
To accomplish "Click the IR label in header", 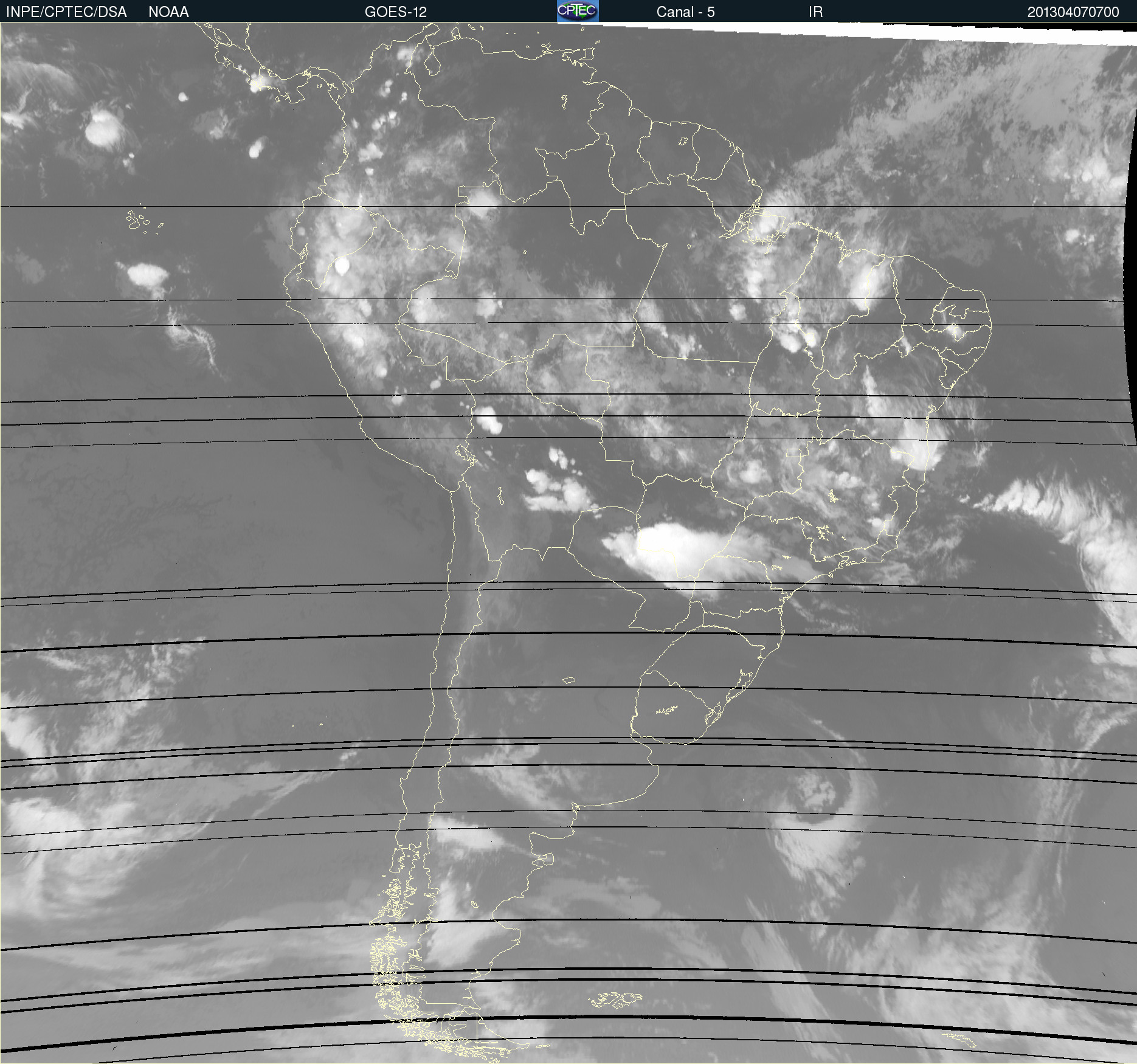I will [816, 12].
